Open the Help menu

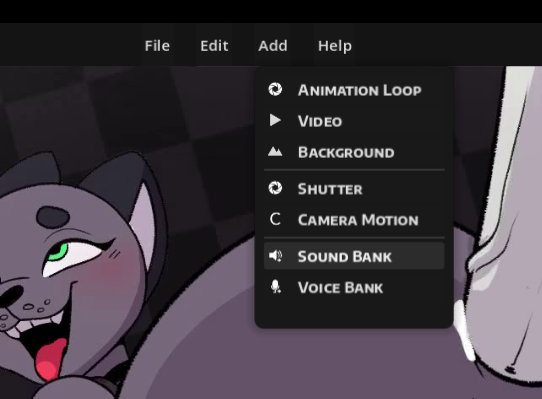335,45
